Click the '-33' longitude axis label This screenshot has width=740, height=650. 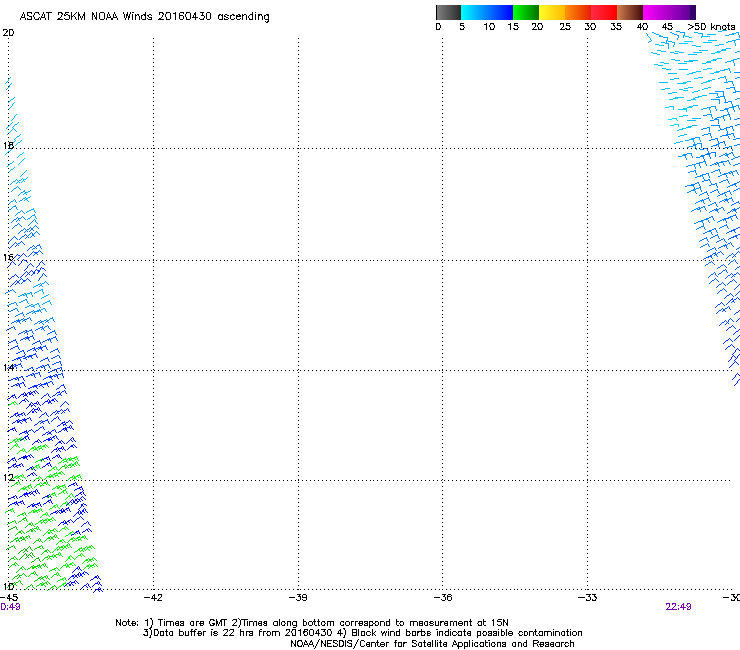point(587,598)
